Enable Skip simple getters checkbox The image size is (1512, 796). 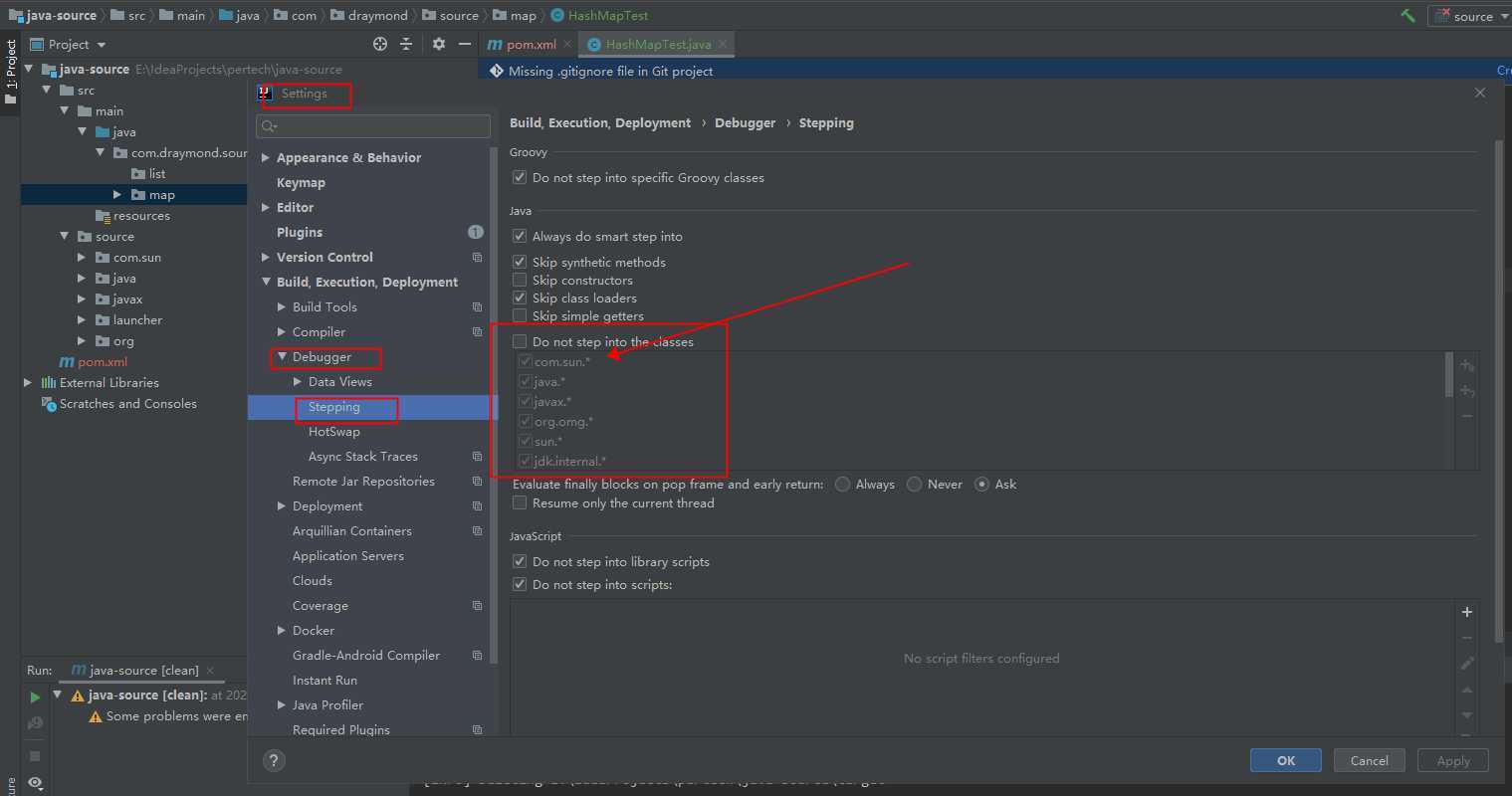pos(520,315)
